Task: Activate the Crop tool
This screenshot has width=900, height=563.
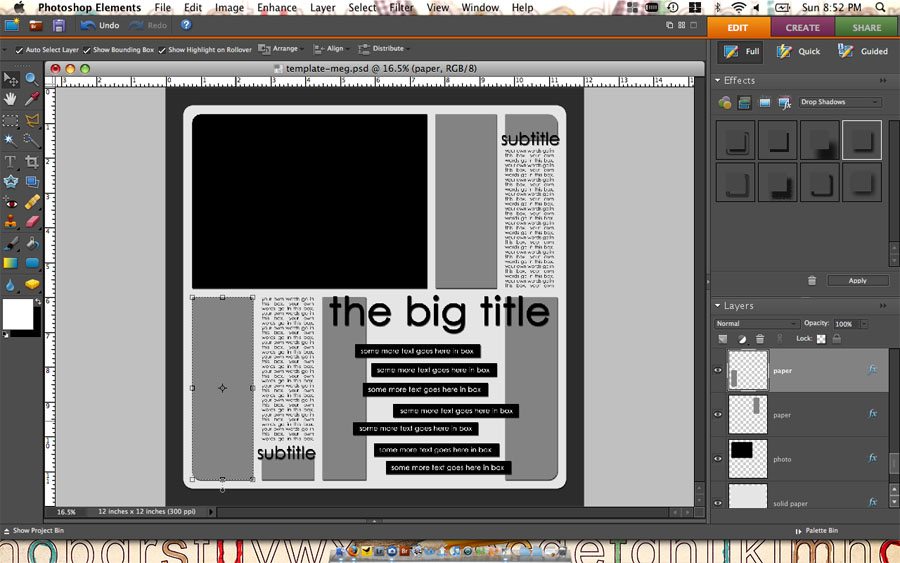Action: [x=32, y=161]
